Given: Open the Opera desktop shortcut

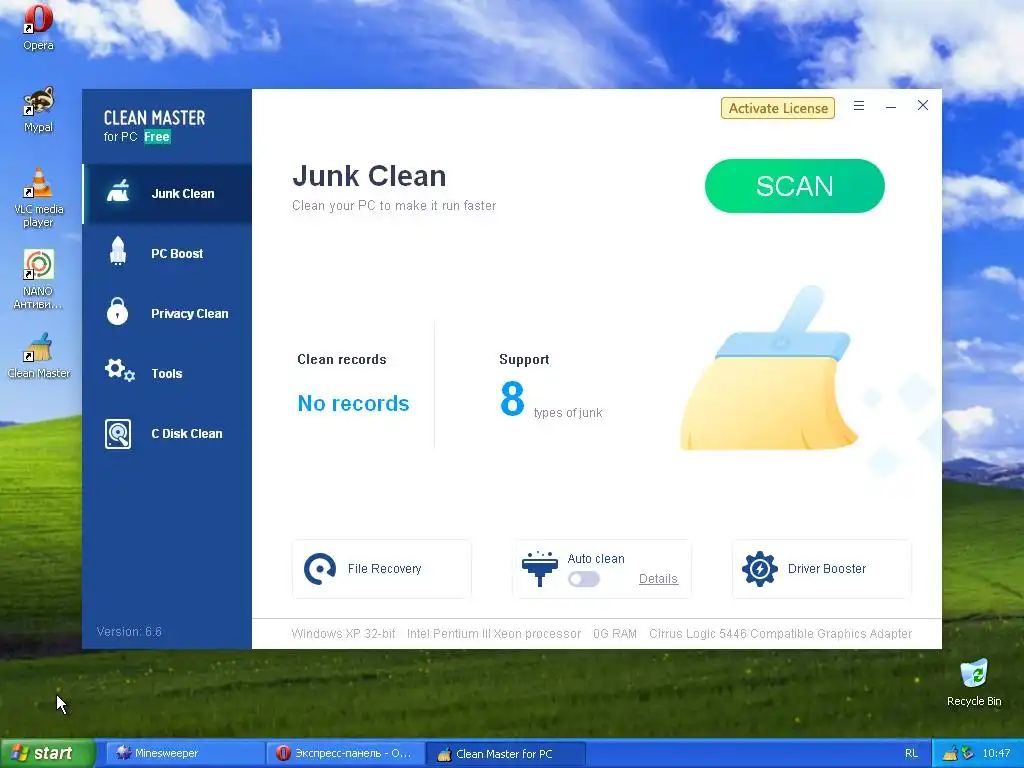Looking at the screenshot, I should pyautogui.click(x=38, y=27).
